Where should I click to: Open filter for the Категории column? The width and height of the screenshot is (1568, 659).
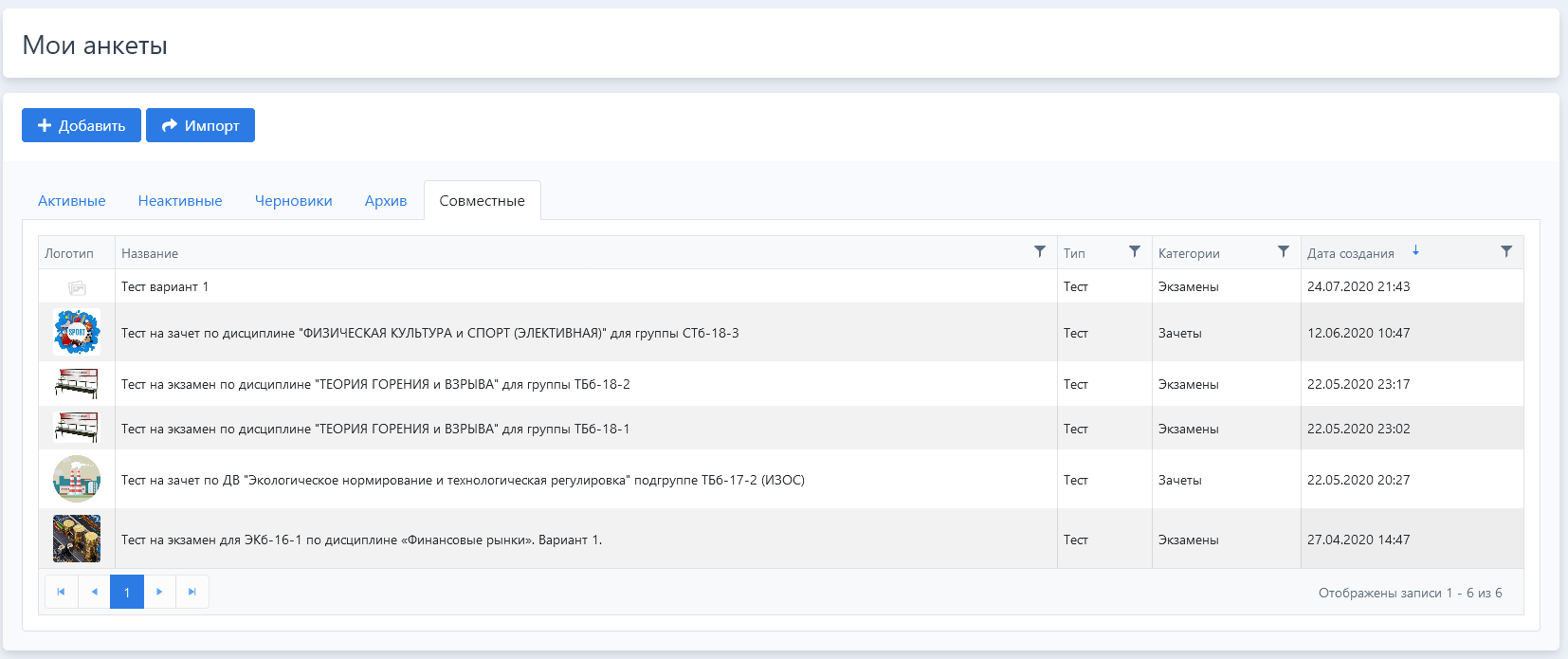[1283, 251]
